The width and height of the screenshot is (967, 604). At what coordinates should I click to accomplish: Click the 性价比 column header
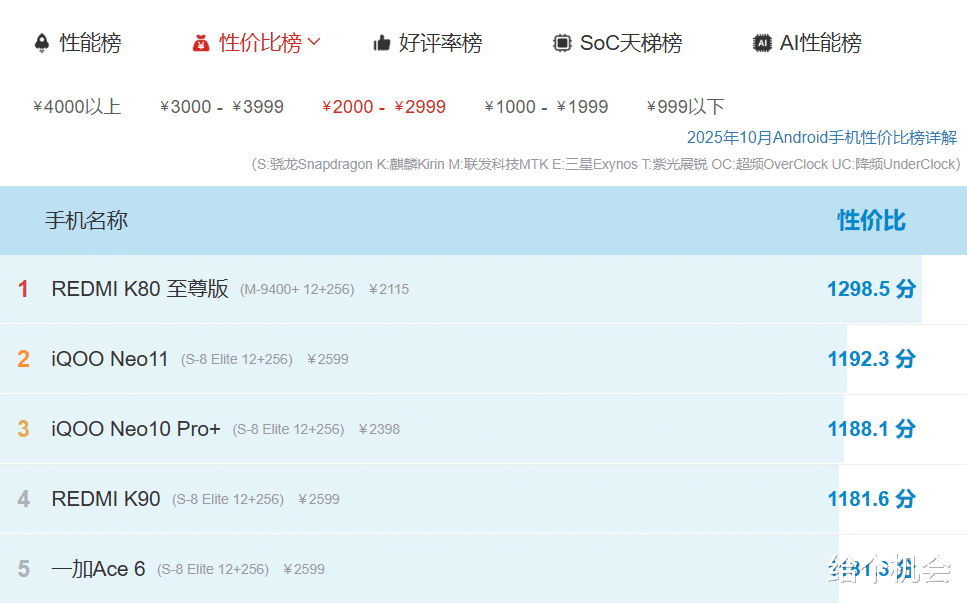coord(871,220)
